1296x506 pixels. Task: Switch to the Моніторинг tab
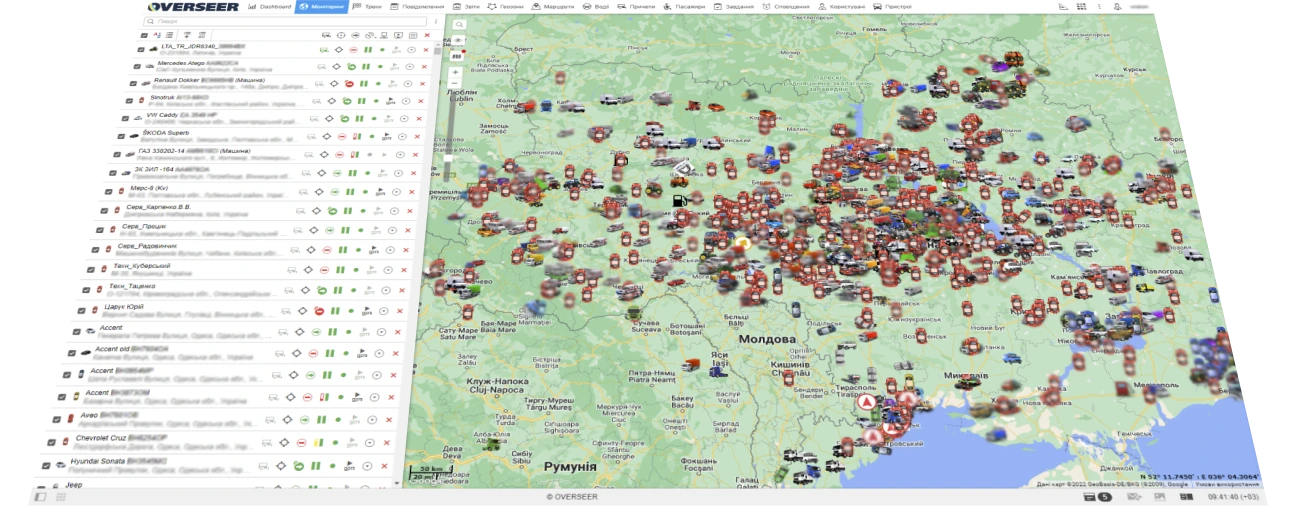point(320,6)
